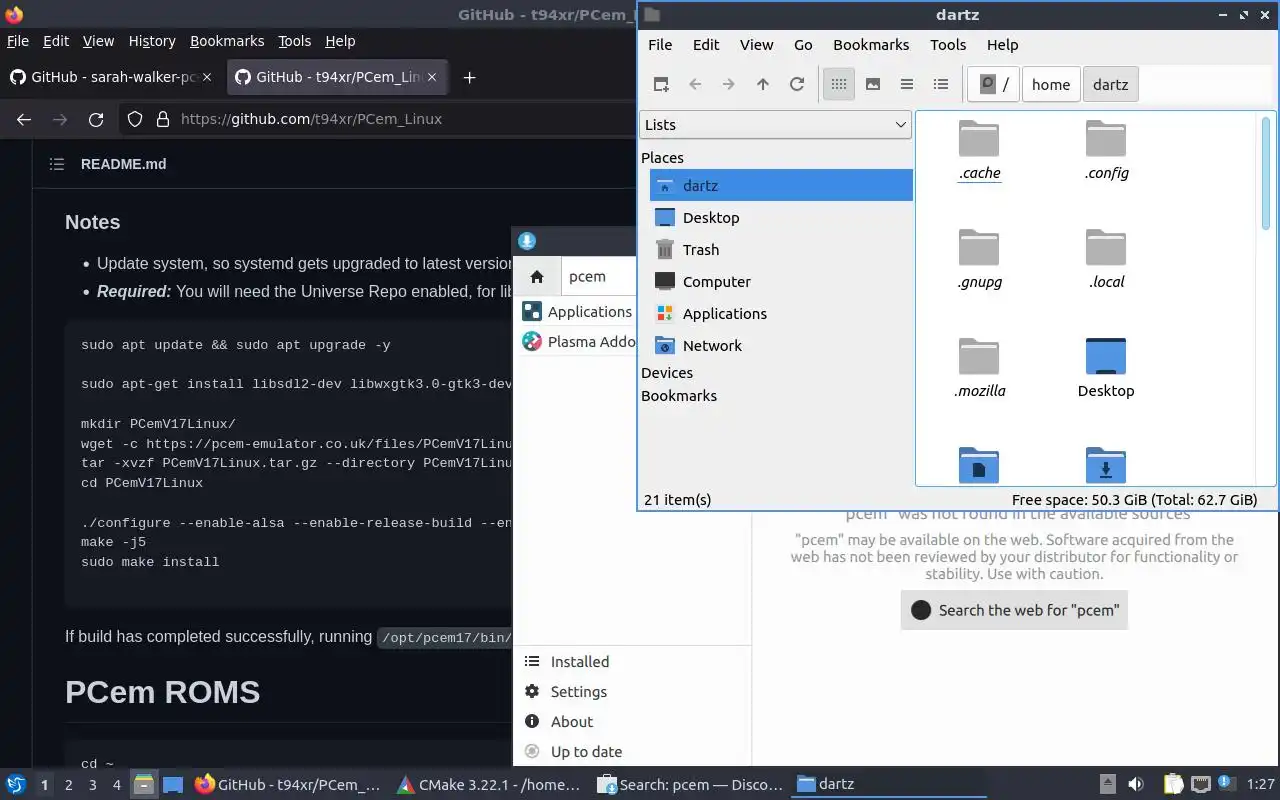
Task: Select the folder icon with download arrow
Action: (1106, 465)
